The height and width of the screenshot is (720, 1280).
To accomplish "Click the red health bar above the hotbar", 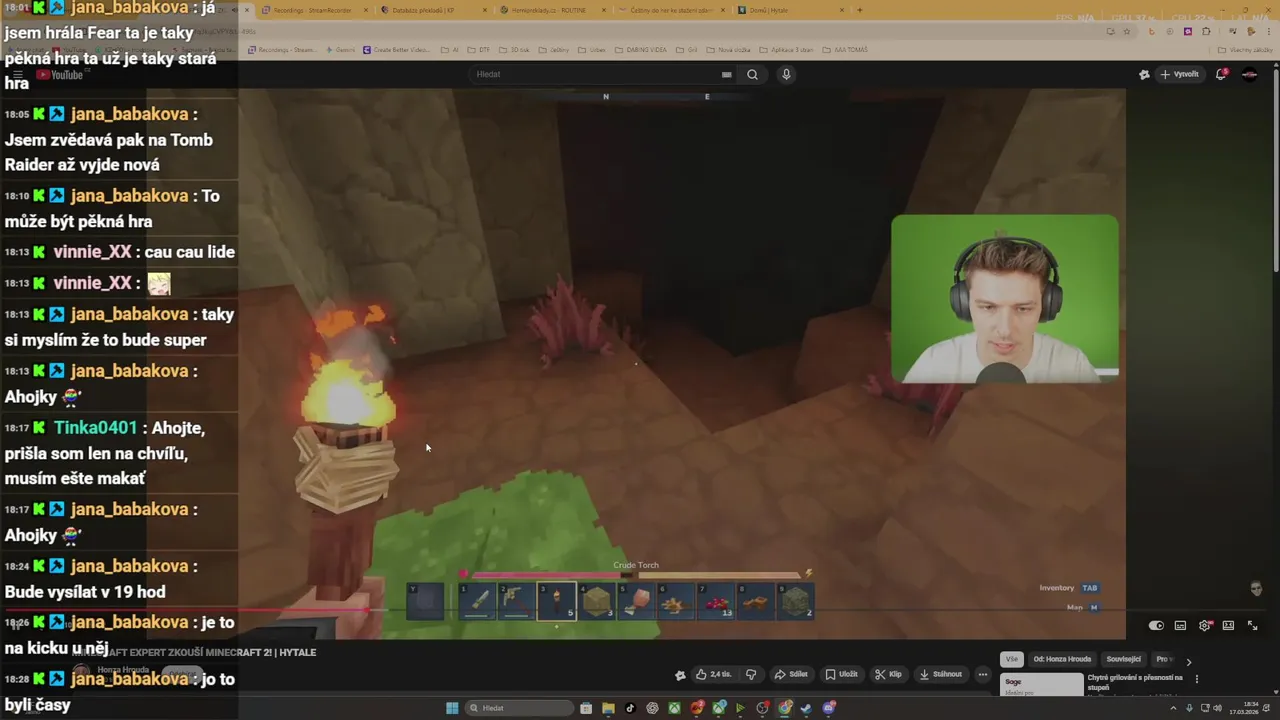I will 546,575.
